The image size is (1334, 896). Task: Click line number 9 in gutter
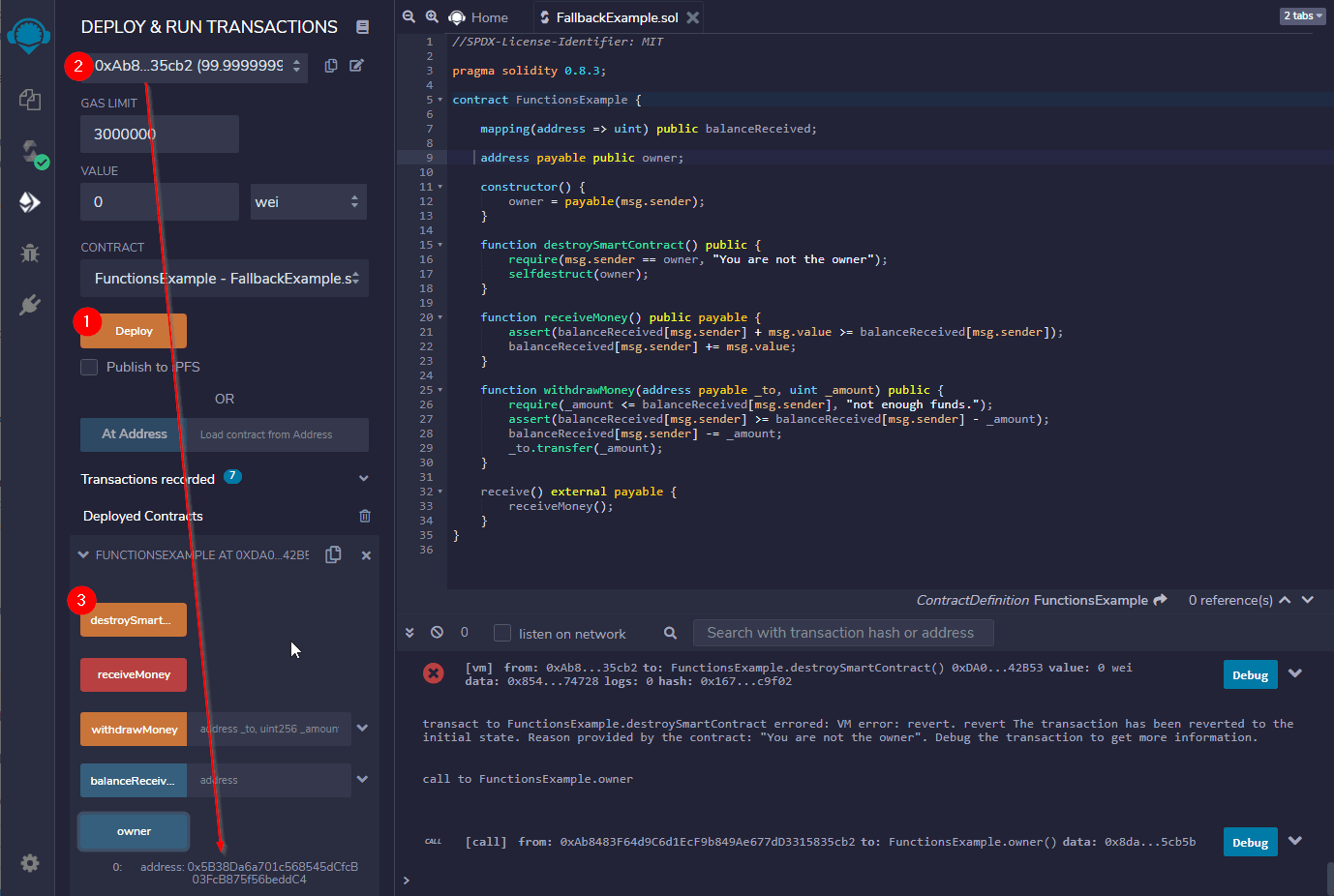tap(429, 158)
